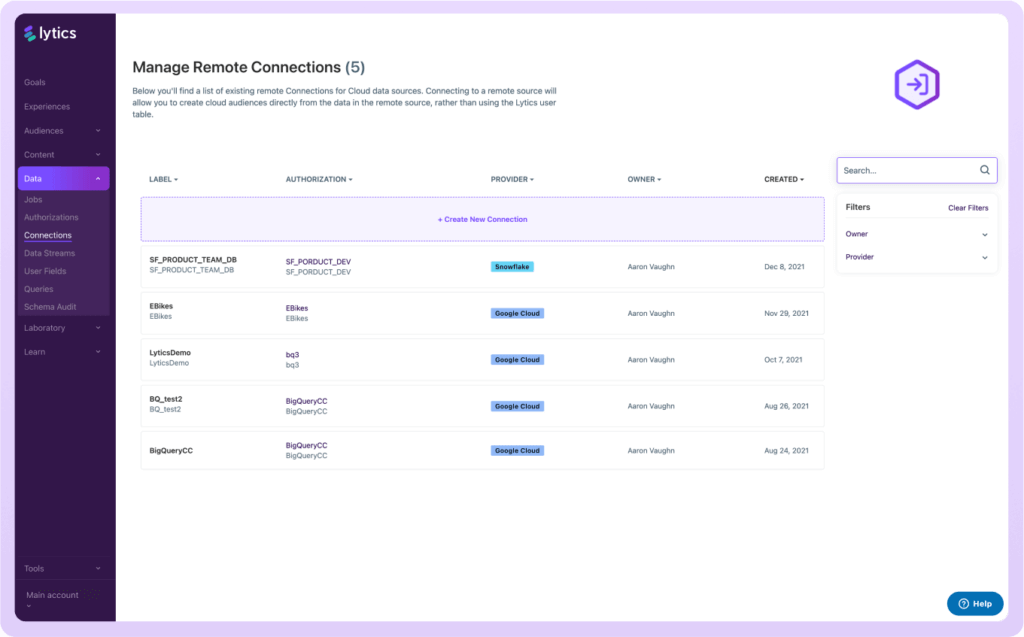Open the Goals sidebar item
Screen dimensions: 1024x637
coord(35,82)
